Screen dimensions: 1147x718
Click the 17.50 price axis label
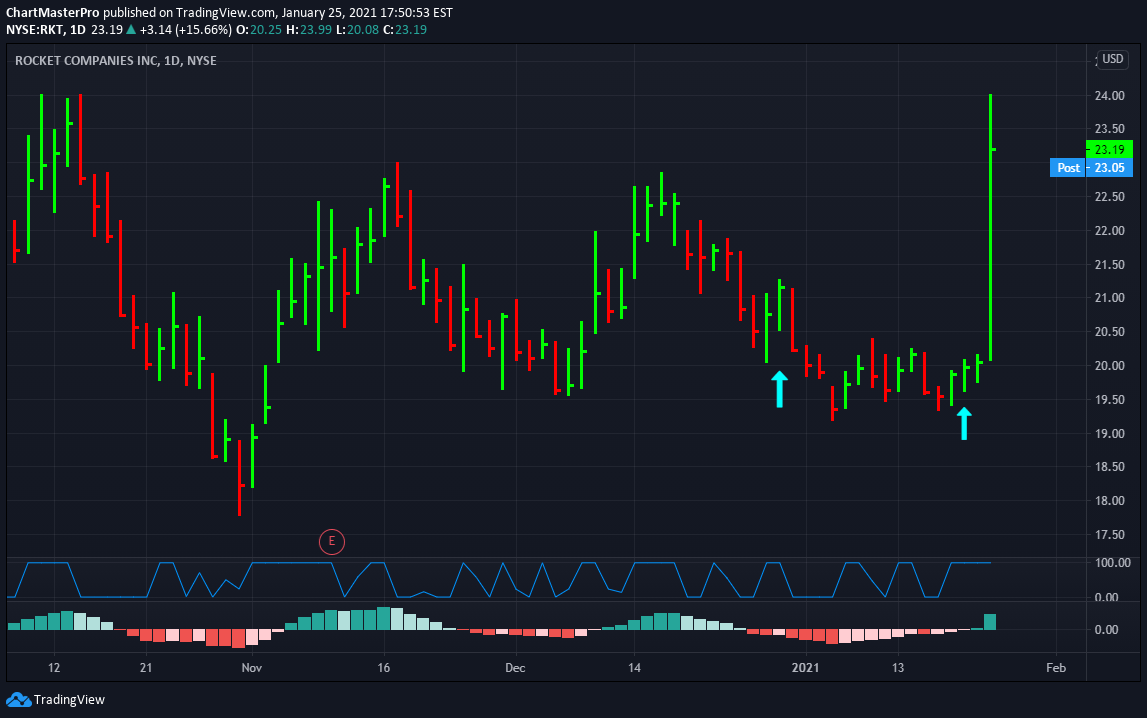pos(1109,534)
